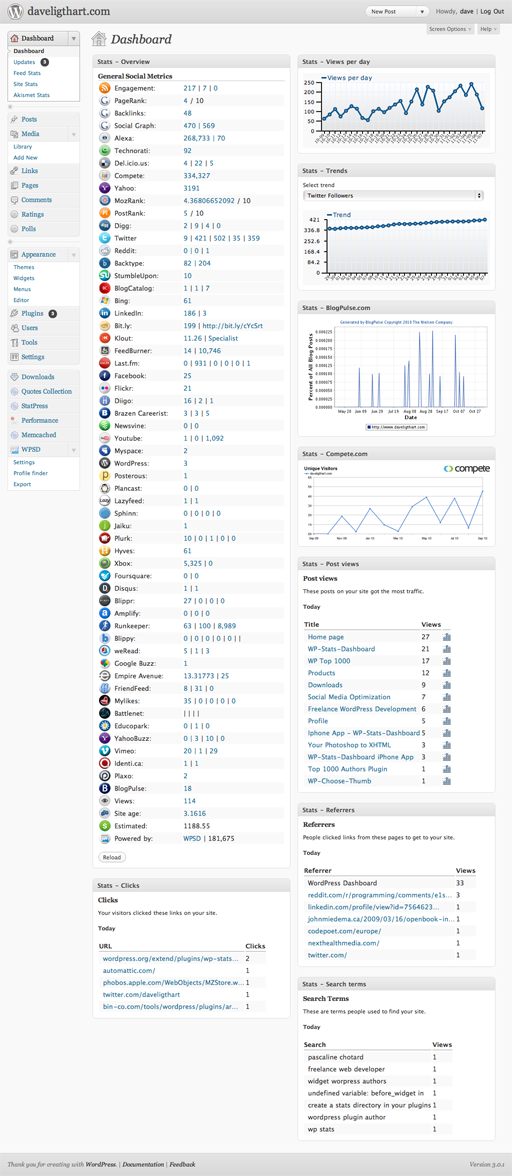Open the New Post dropdown arrow
The width and height of the screenshot is (512, 1176).
(423, 11)
